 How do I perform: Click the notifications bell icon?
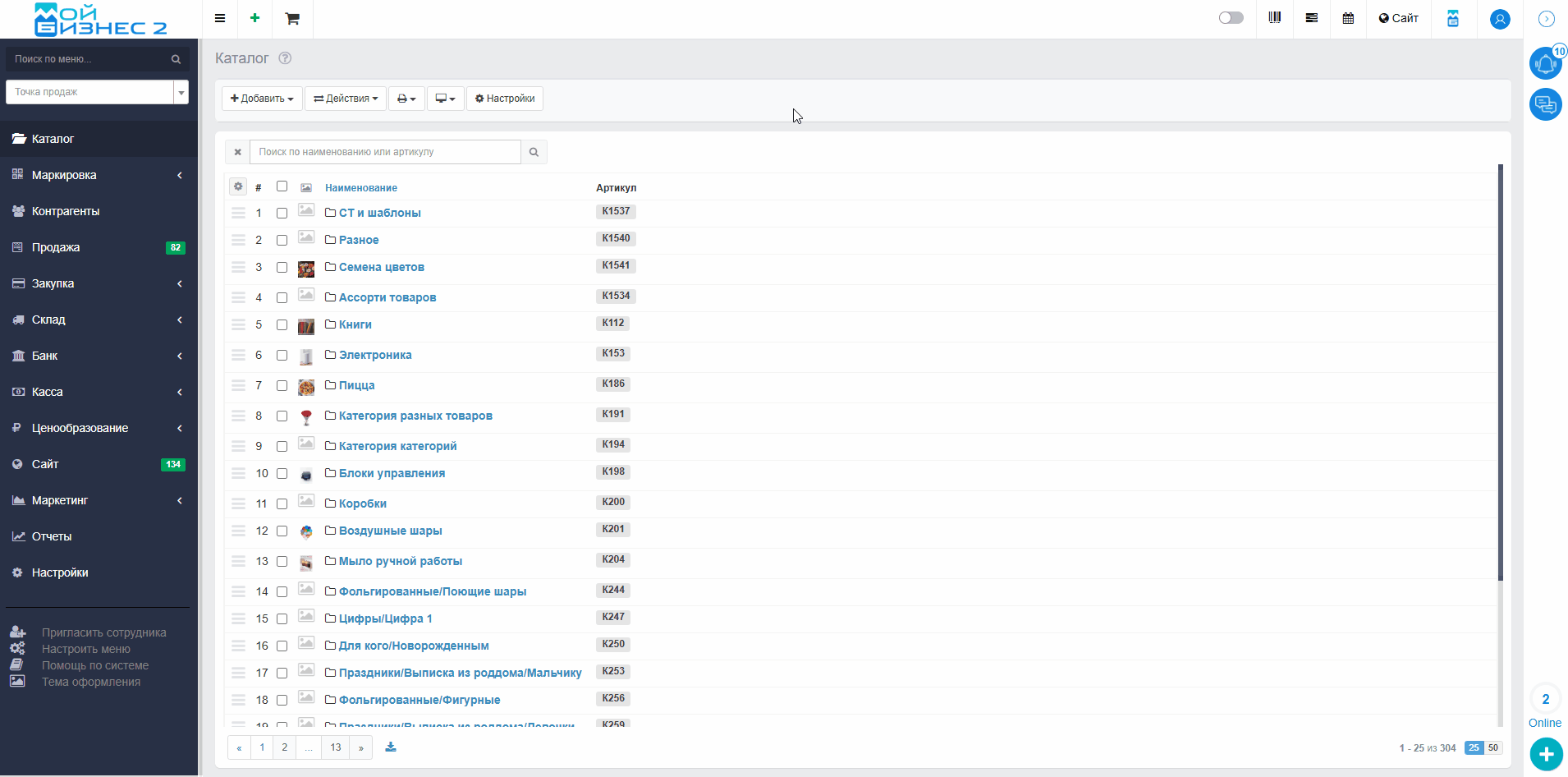1545,63
